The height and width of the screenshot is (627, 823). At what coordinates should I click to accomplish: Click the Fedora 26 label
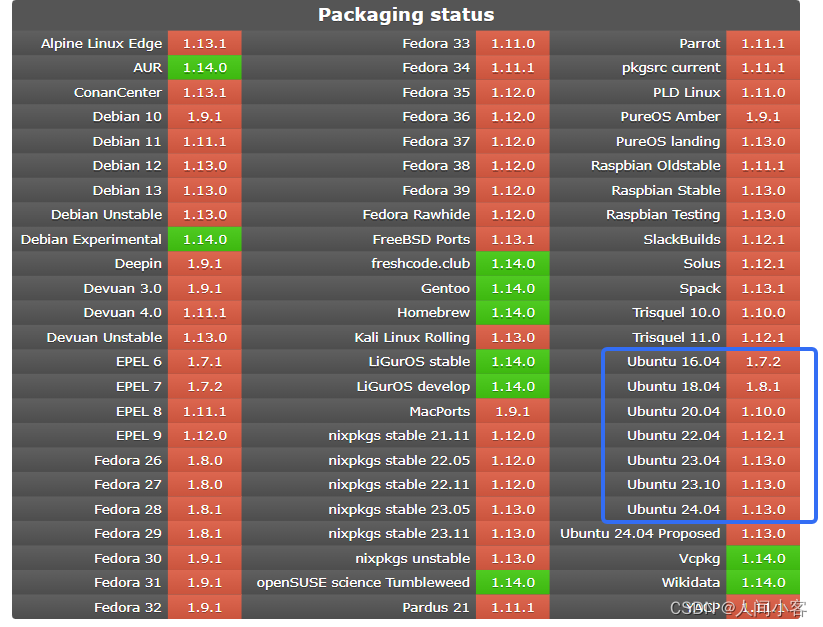pos(128,460)
